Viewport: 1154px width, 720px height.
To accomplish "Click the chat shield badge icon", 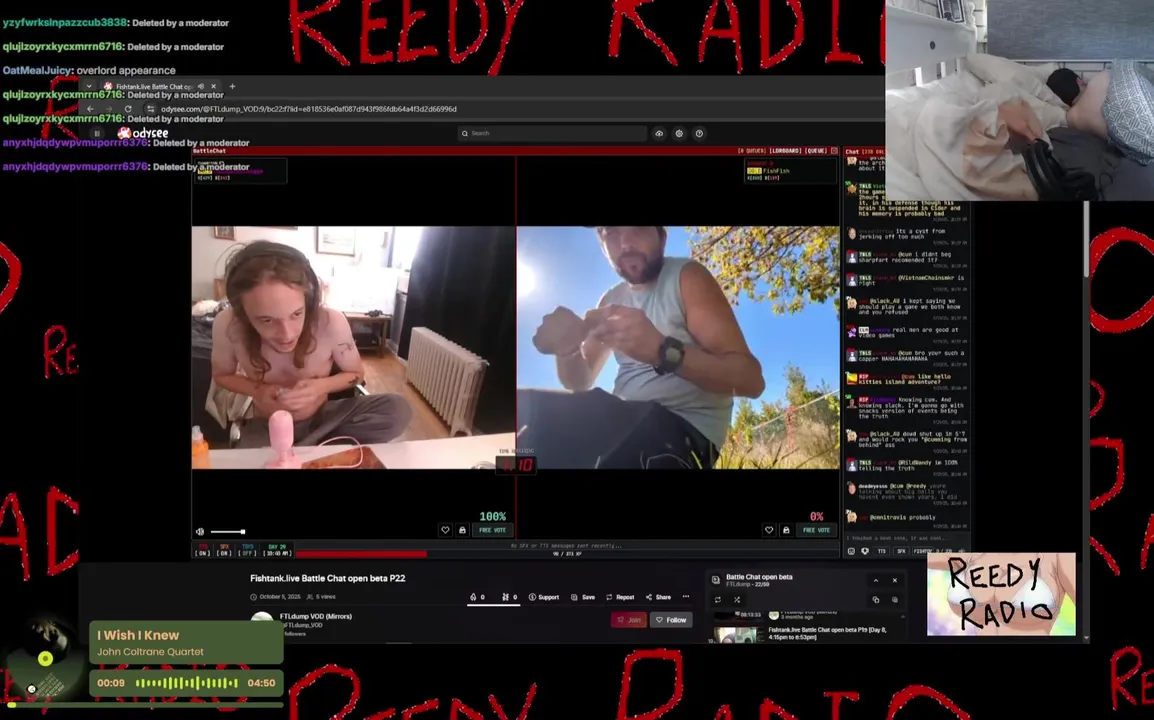I will point(865,551).
